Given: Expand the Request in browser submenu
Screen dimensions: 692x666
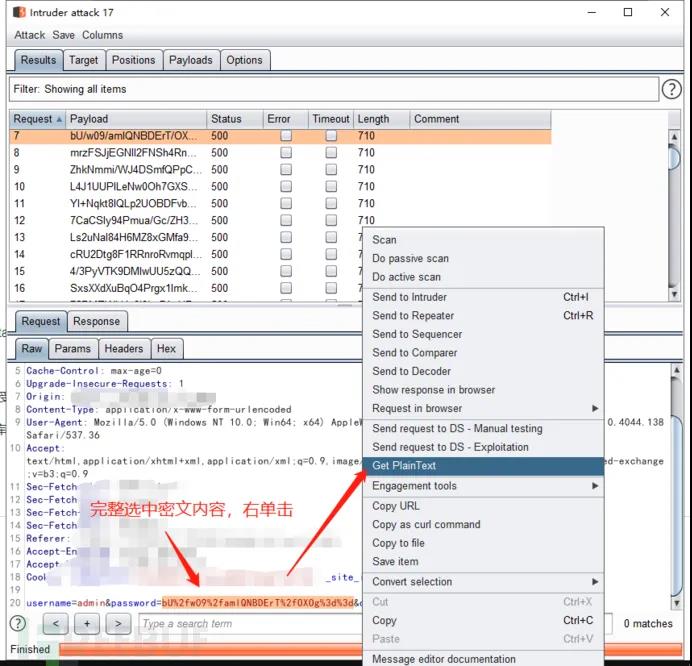Looking at the screenshot, I should 483,408.
